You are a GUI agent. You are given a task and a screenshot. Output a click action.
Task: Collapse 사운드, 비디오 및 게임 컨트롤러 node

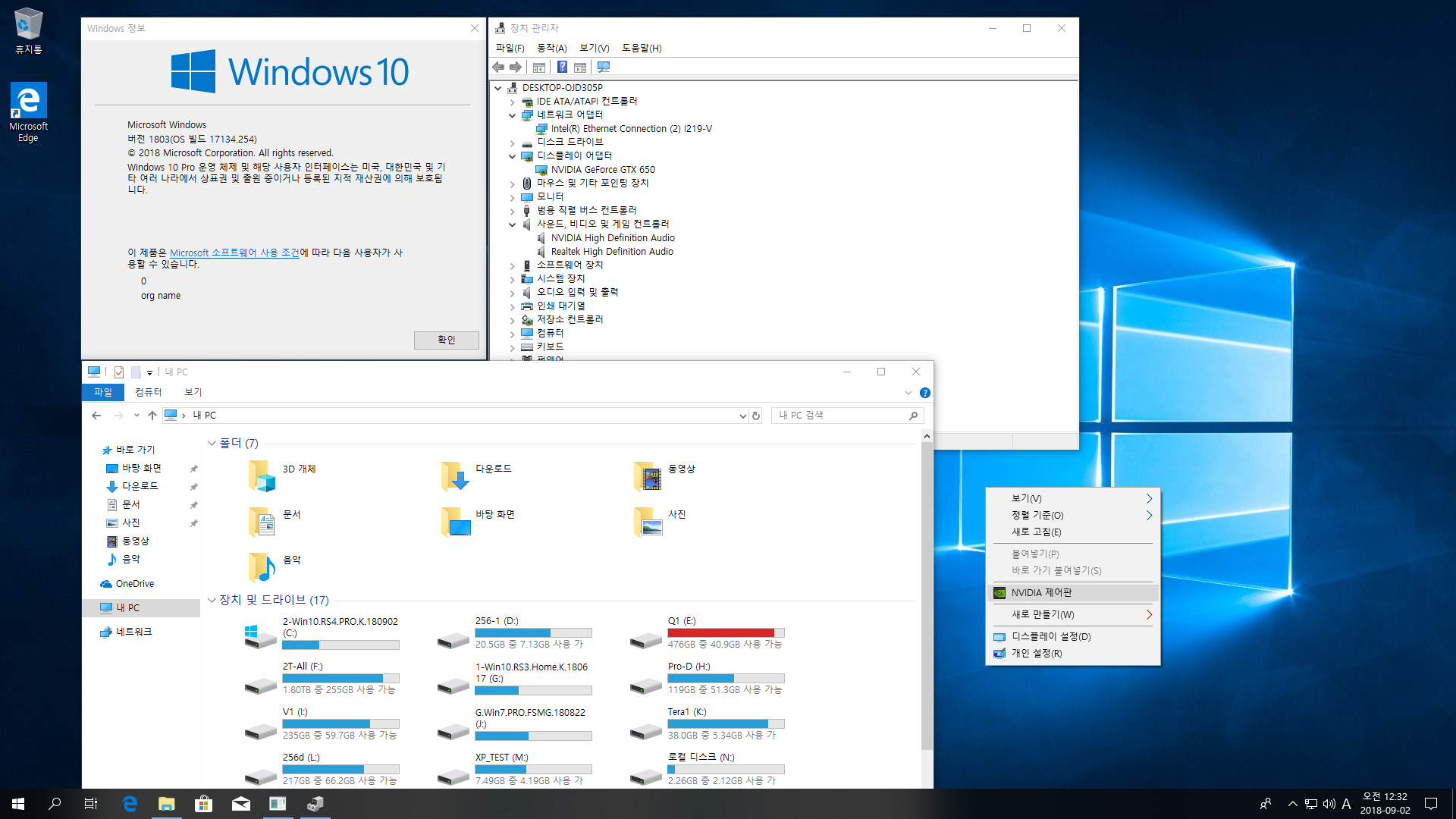pyautogui.click(x=512, y=224)
